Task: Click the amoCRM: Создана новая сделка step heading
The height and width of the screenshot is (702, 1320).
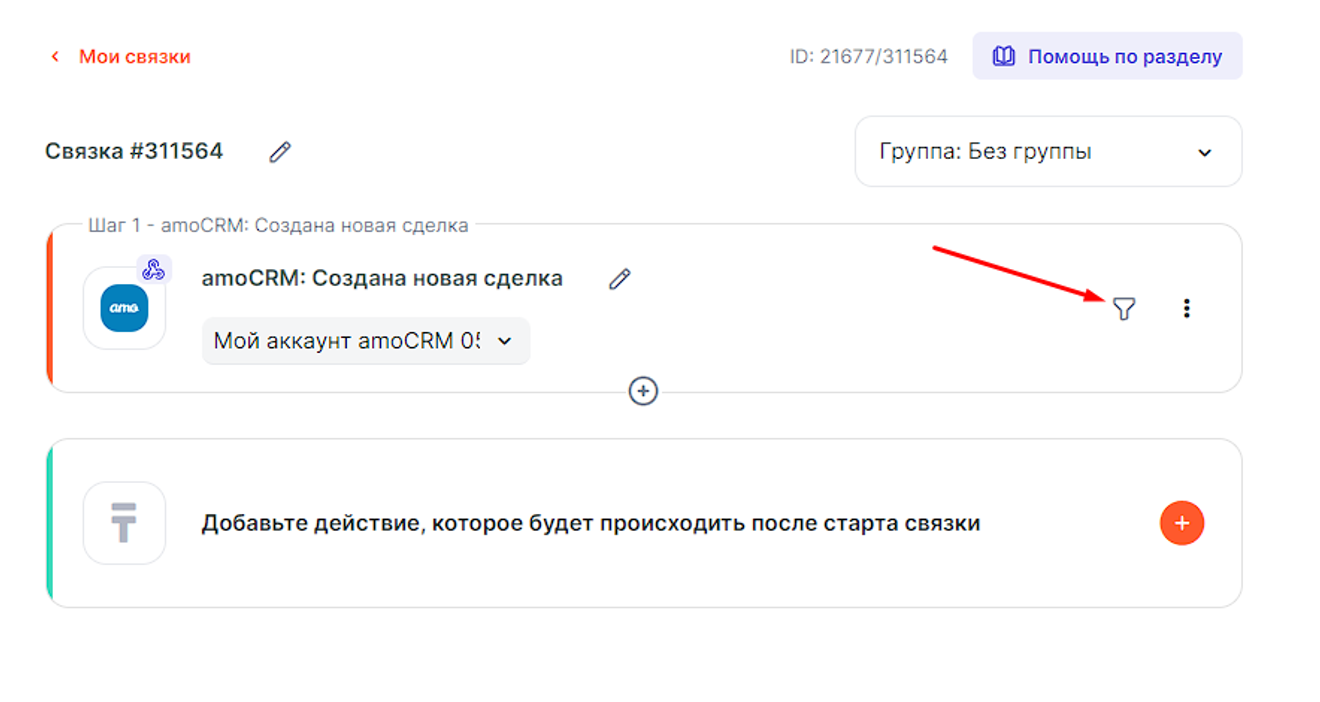Action: (x=382, y=278)
